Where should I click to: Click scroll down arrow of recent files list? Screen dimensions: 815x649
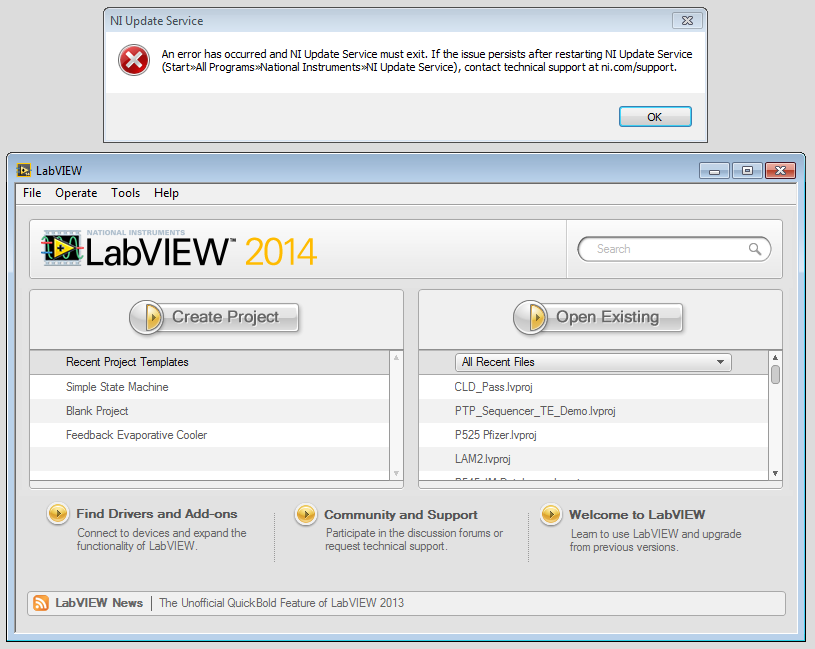pyautogui.click(x=775, y=473)
